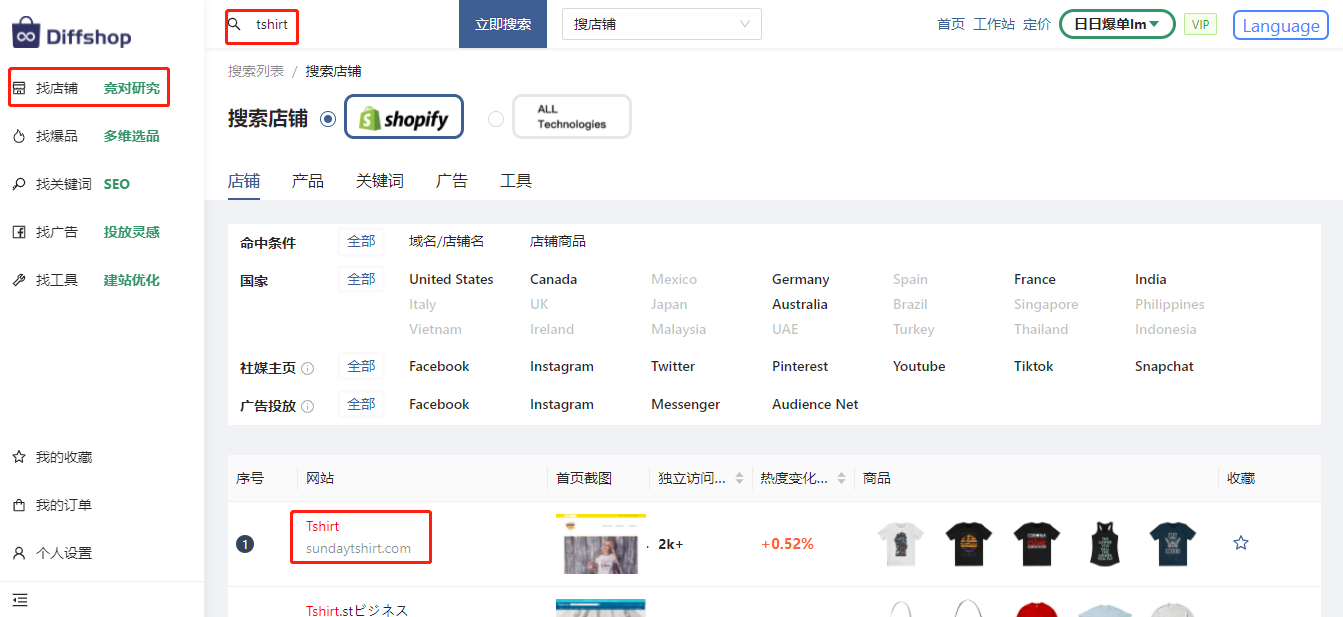Click the magnifier icon in search box
Image resolution: width=1343 pixels, height=617 pixels.
(x=235, y=24)
